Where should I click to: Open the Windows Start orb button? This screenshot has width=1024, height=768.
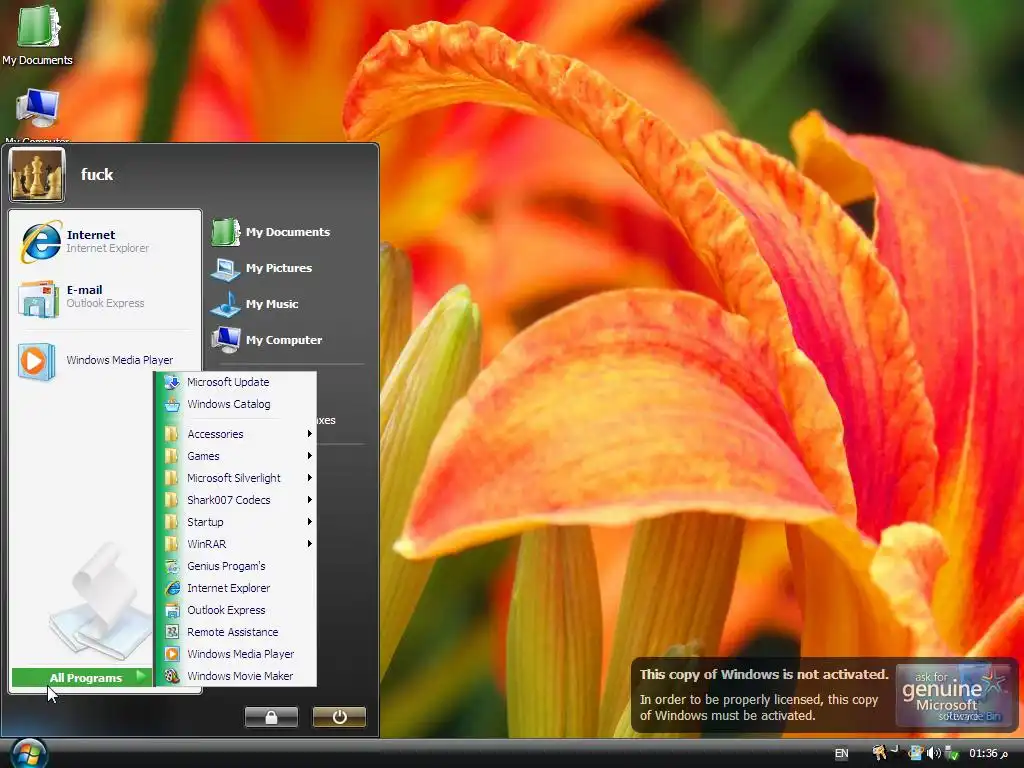27,754
